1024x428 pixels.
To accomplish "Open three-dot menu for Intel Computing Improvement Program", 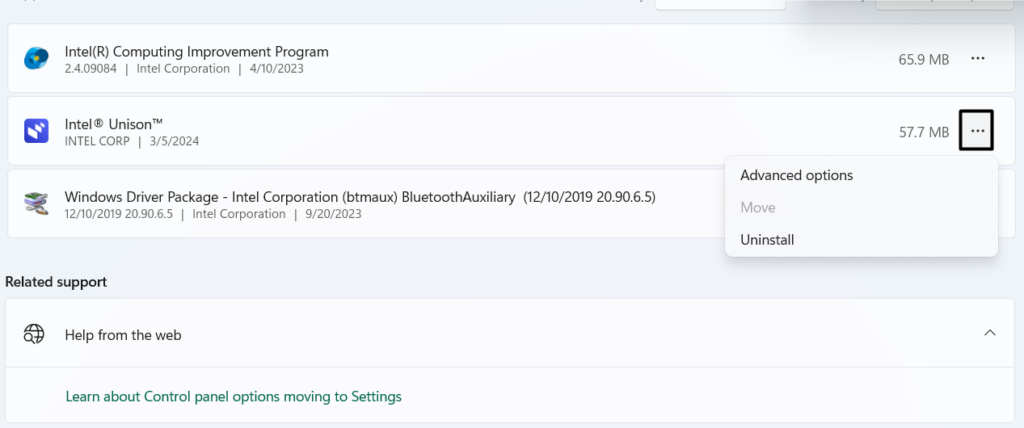I will point(977,59).
